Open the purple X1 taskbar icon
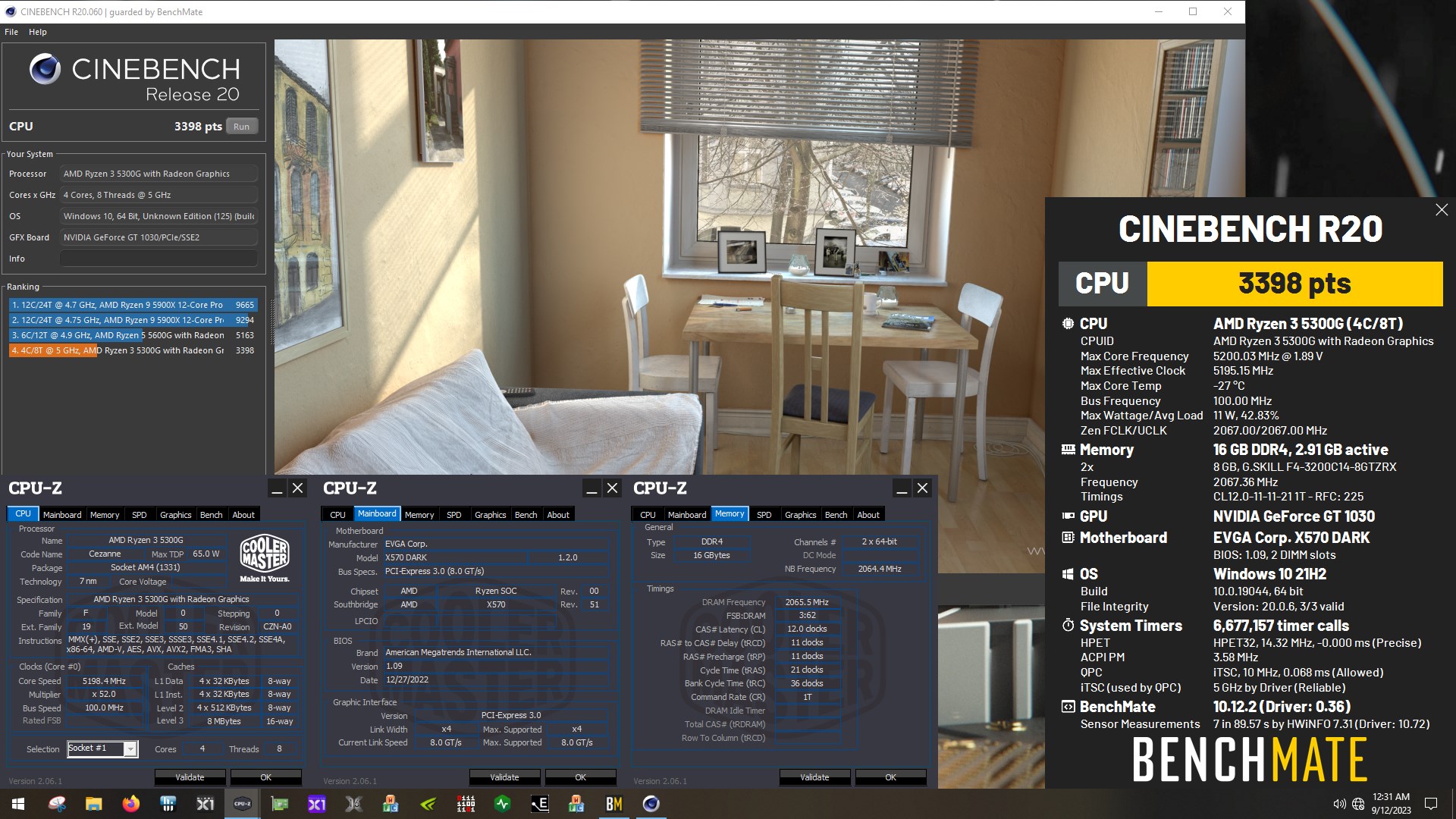 [316, 804]
